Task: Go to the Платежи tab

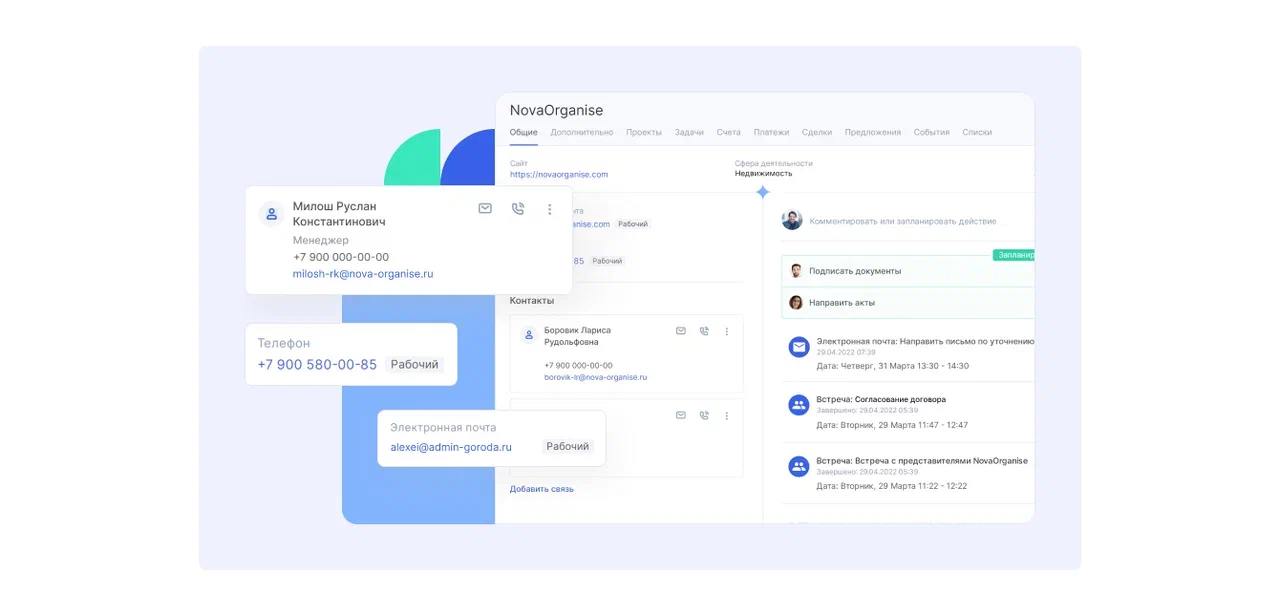Action: click(771, 132)
